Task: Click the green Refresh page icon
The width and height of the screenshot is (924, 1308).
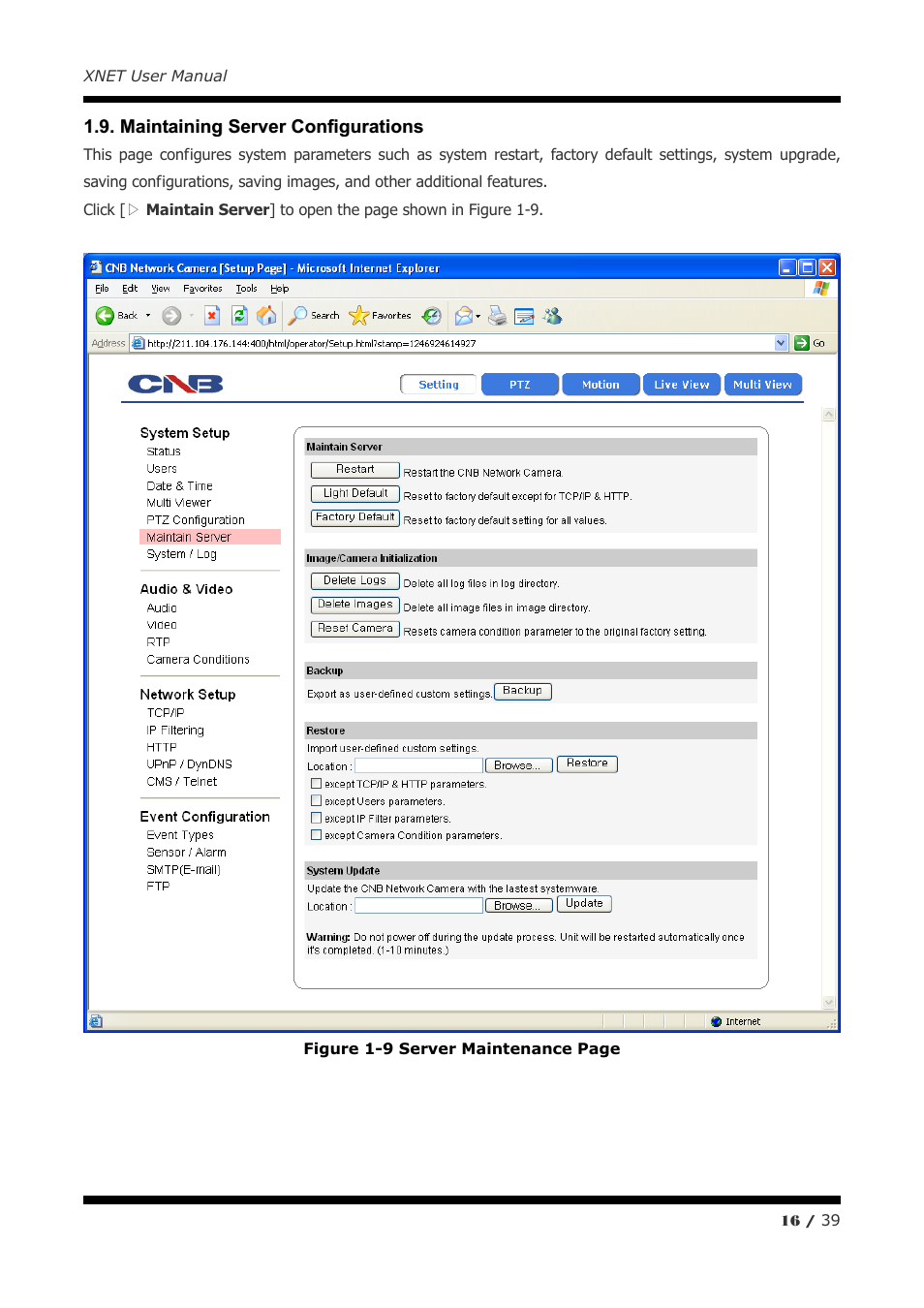Action: pyautogui.click(x=239, y=316)
